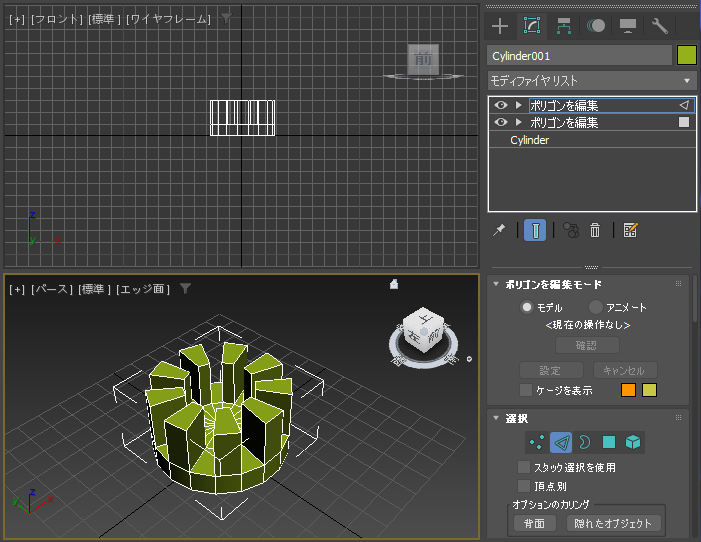The height and width of the screenshot is (542, 701).
Task: Click edge sub-object indicator on top modifier
Action: [684, 105]
